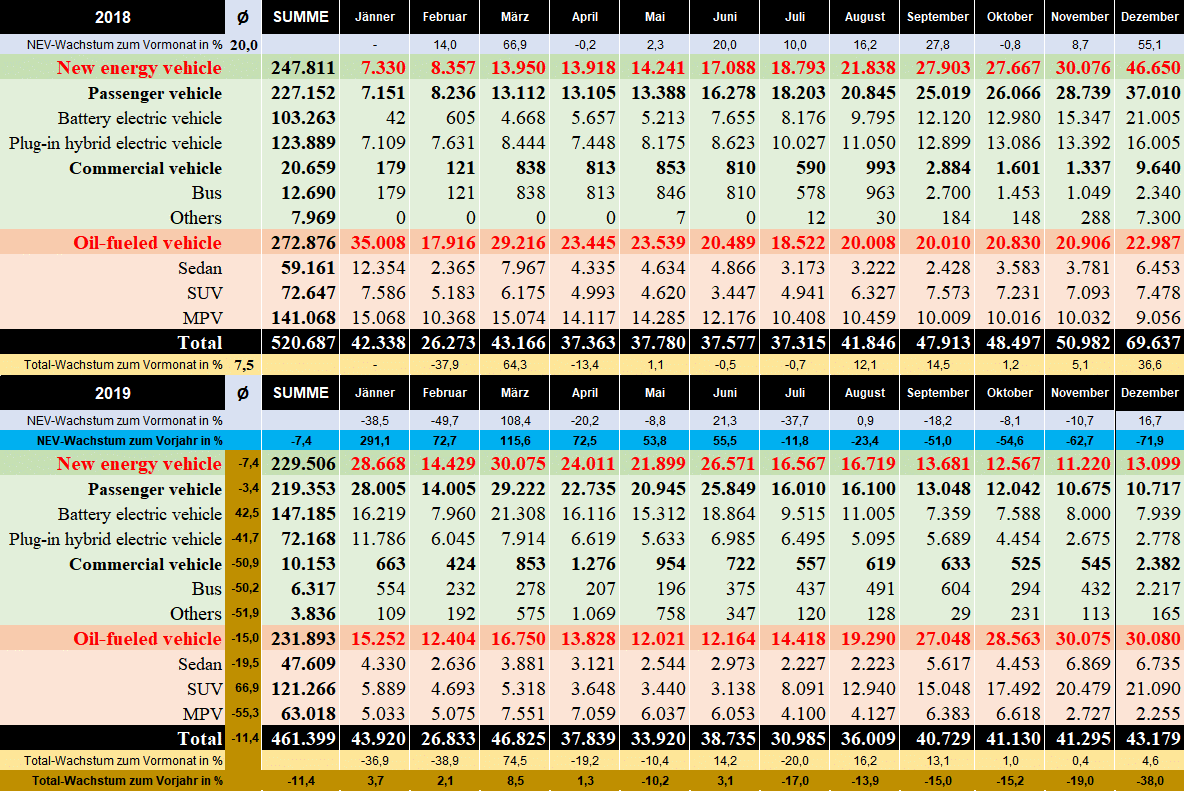Click the 2019 Passenger vehicle sum 219.353
Screen dimensions: 1184x791
tap(303, 489)
